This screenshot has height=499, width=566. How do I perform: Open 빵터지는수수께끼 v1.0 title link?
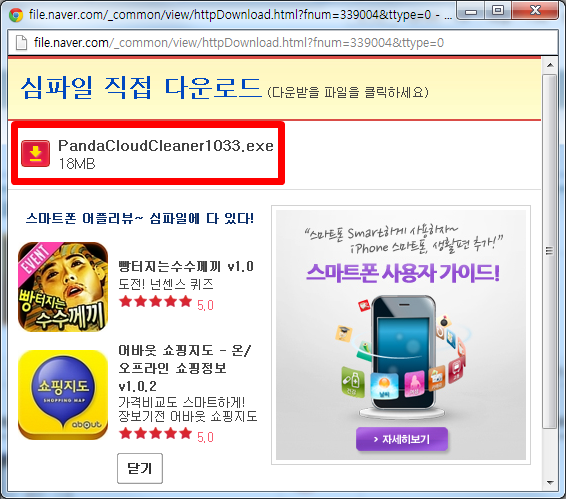186,267
